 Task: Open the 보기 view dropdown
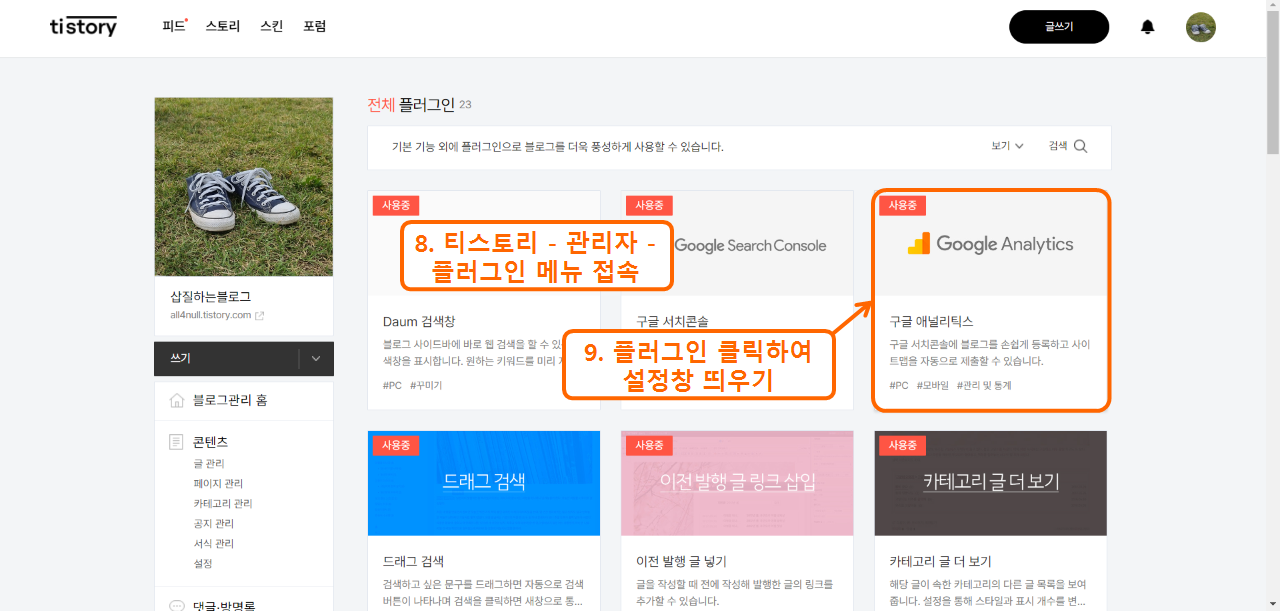(1005, 144)
